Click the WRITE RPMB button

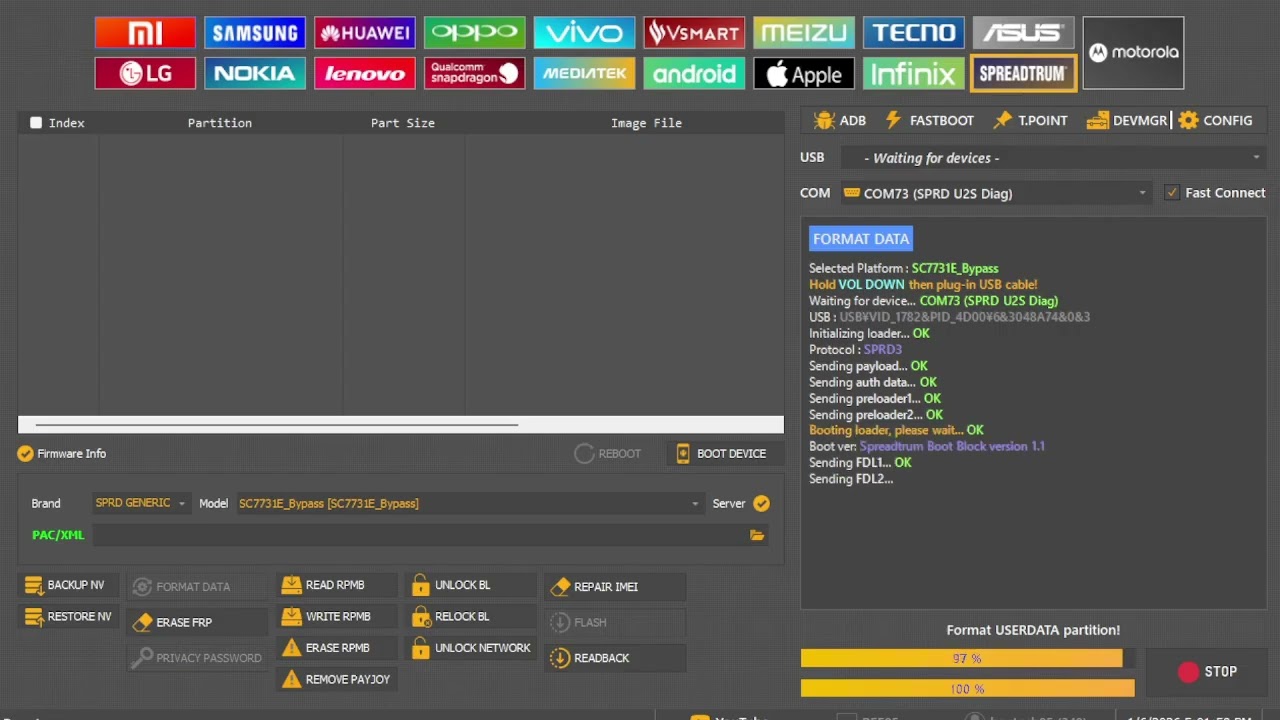(337, 617)
